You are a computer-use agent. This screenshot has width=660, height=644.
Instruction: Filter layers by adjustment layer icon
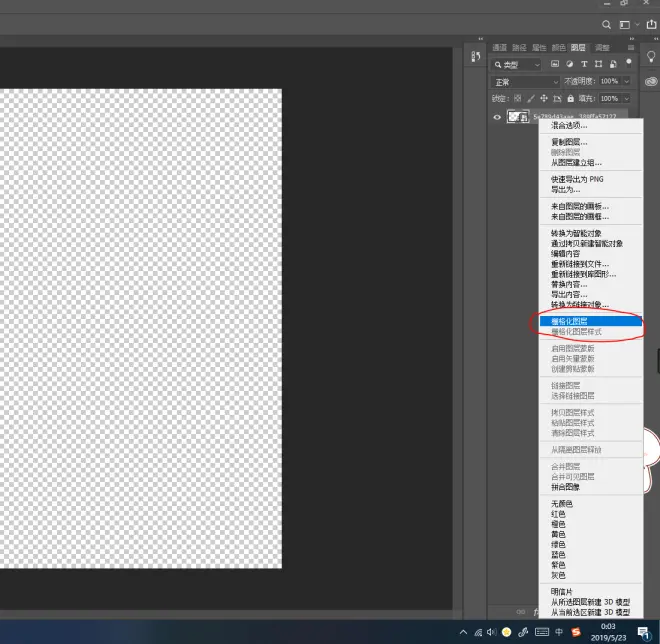pyautogui.click(x=570, y=64)
